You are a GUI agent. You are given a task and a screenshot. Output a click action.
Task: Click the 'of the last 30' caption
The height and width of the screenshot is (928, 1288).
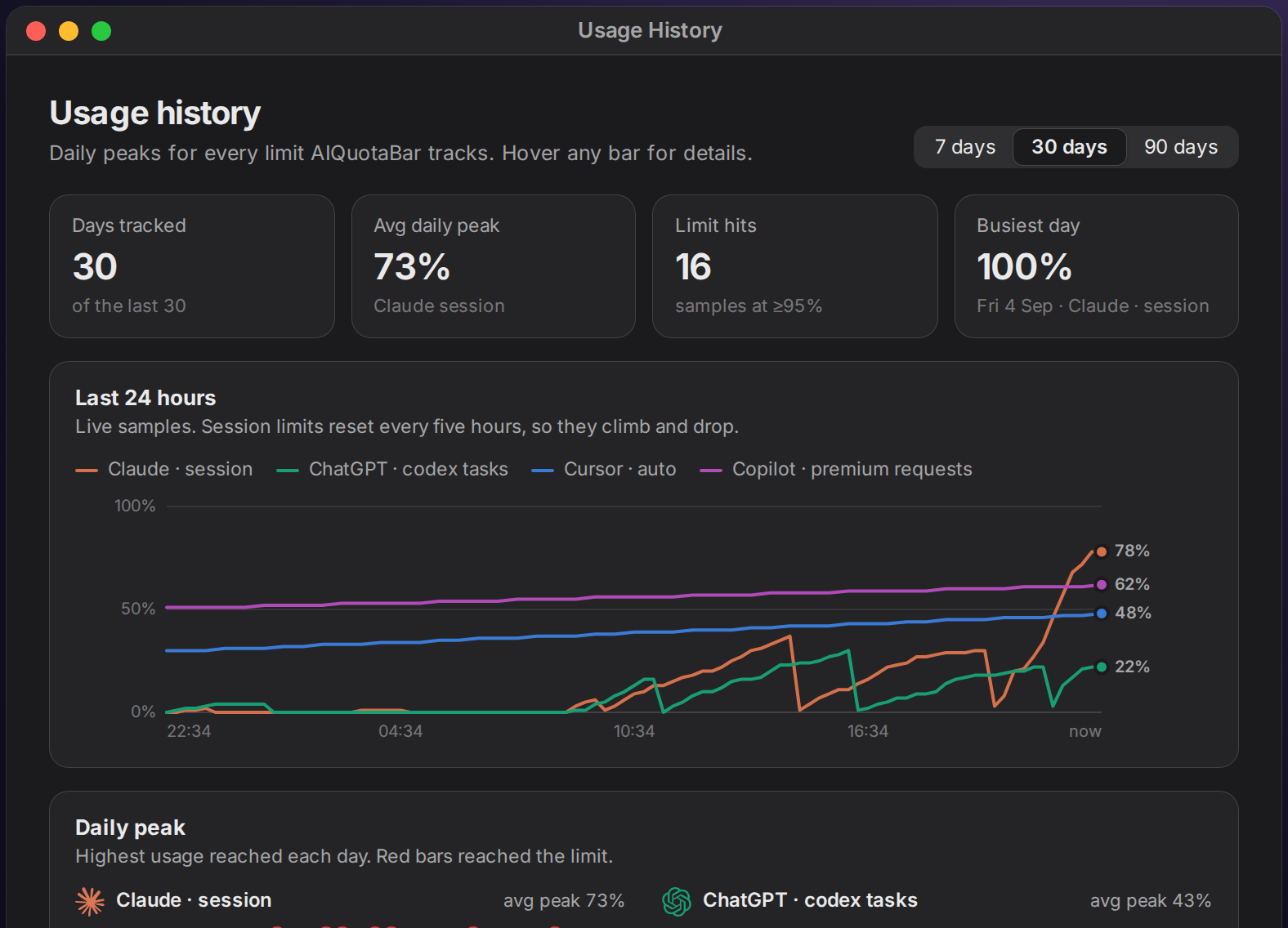coord(129,306)
